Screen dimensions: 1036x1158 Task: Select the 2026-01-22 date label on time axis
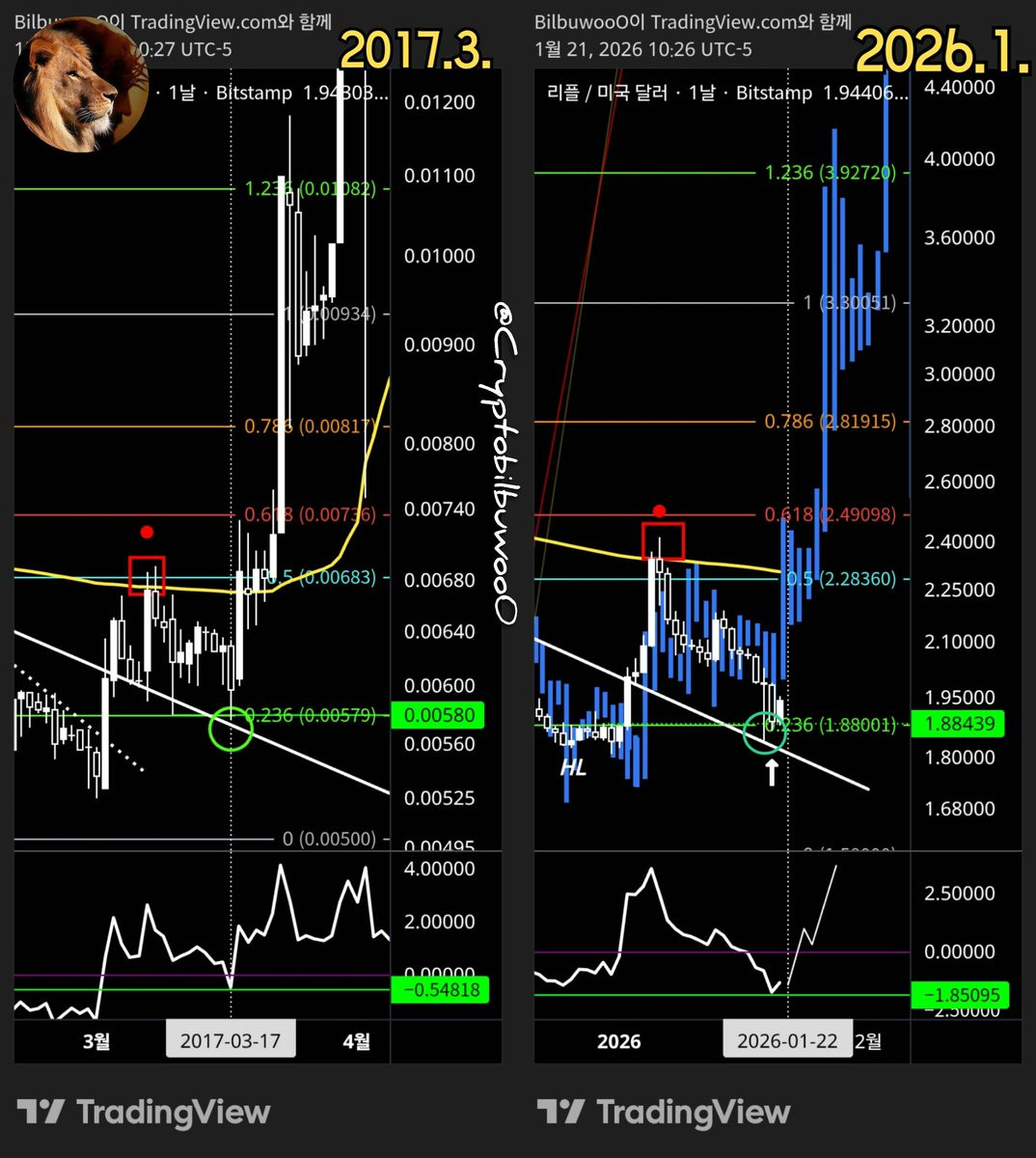787,1041
